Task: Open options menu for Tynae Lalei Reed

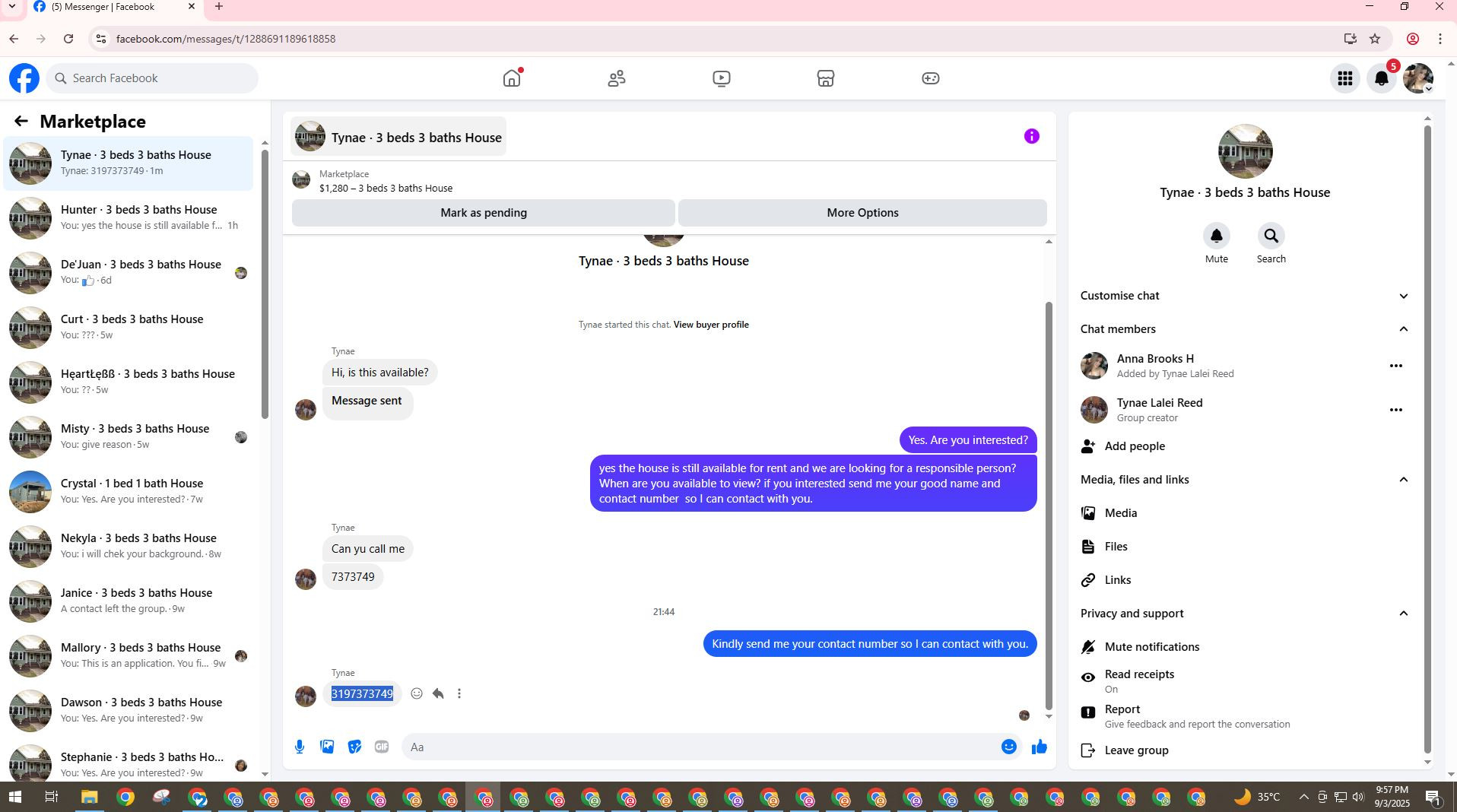Action: click(1396, 411)
